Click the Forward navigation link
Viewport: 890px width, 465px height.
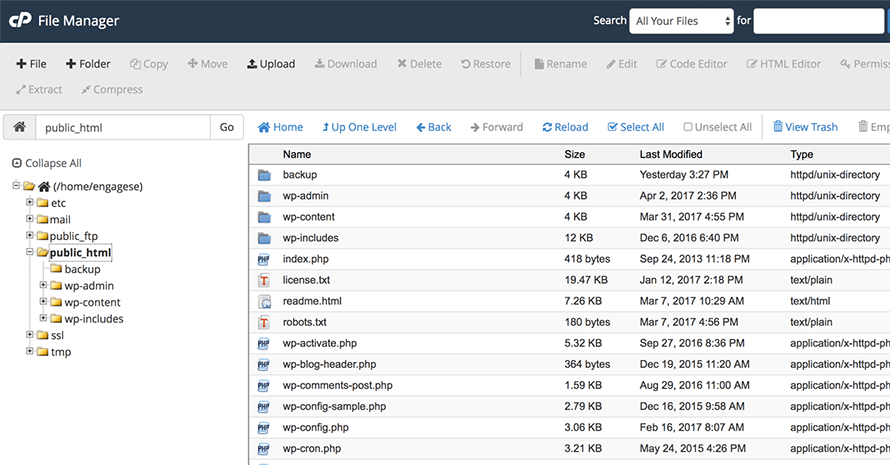point(497,127)
